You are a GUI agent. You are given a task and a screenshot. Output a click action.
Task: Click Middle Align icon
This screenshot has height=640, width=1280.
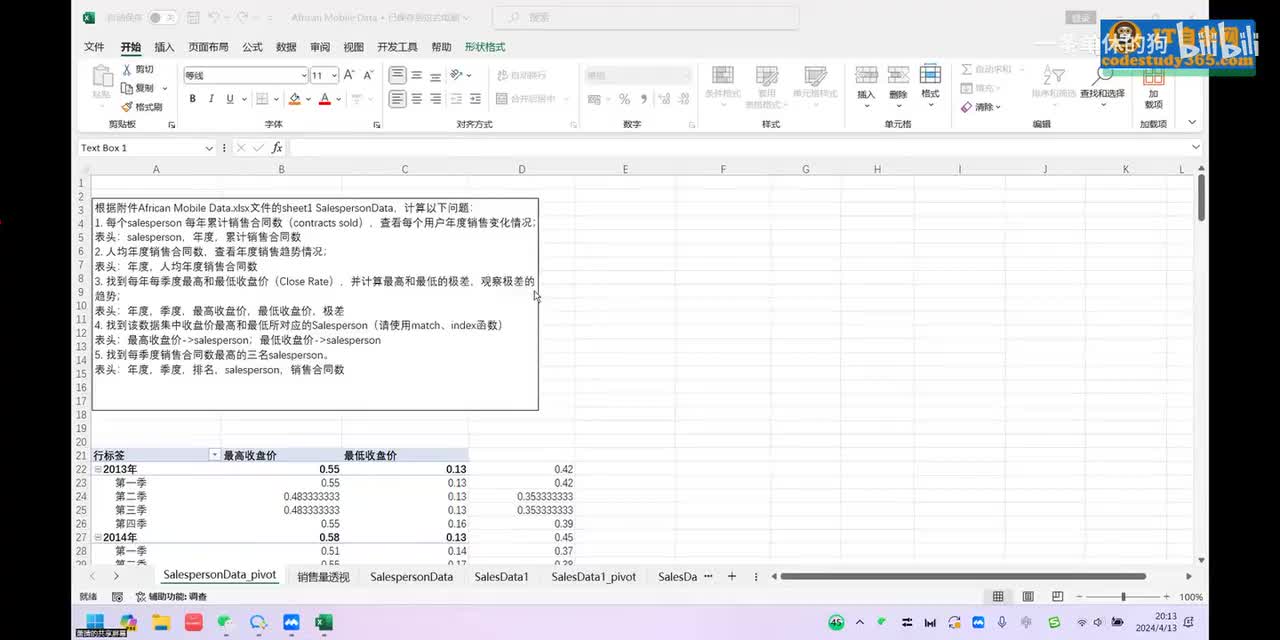pyautogui.click(x=417, y=75)
